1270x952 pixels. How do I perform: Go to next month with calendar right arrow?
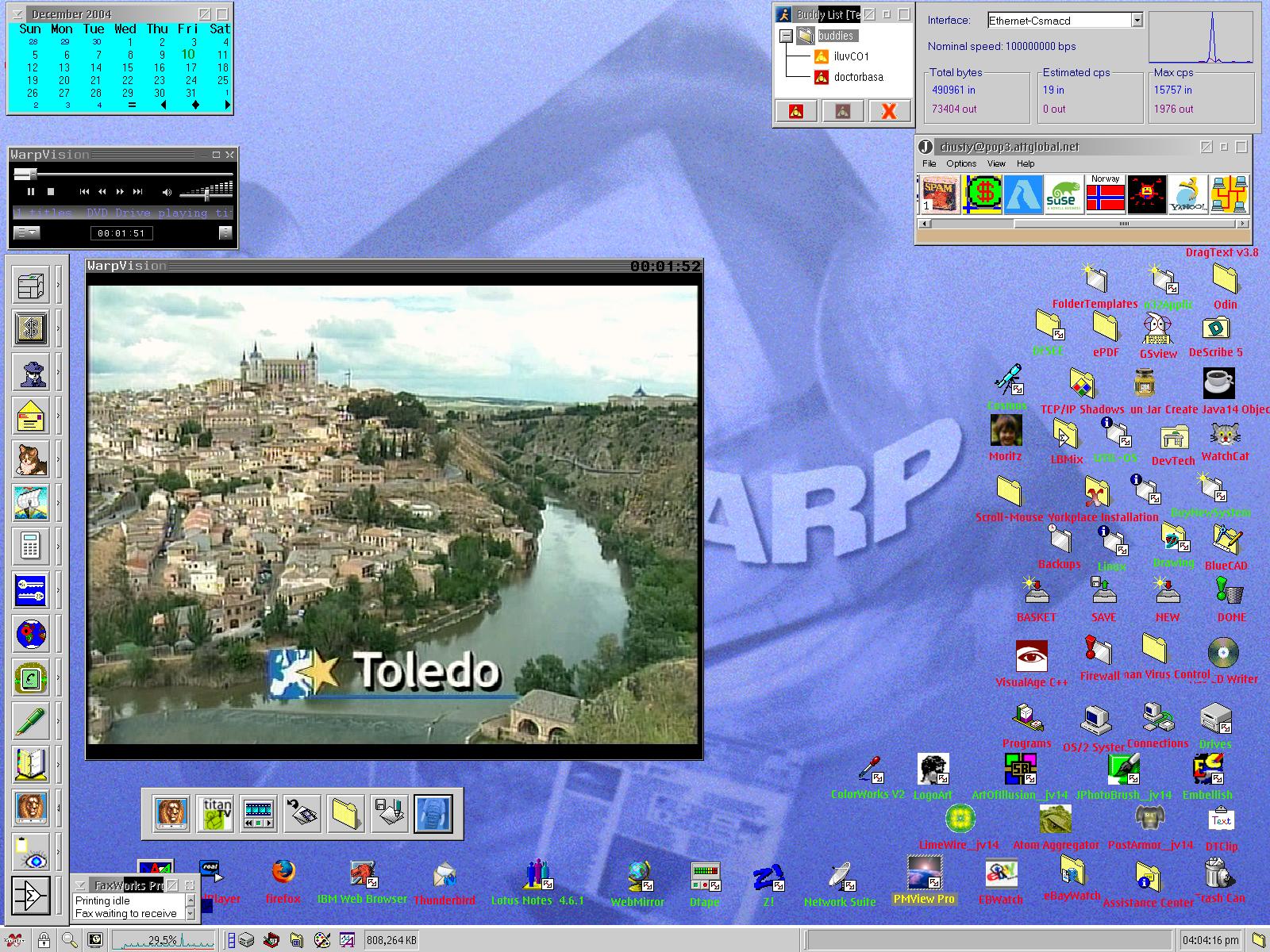(x=227, y=105)
